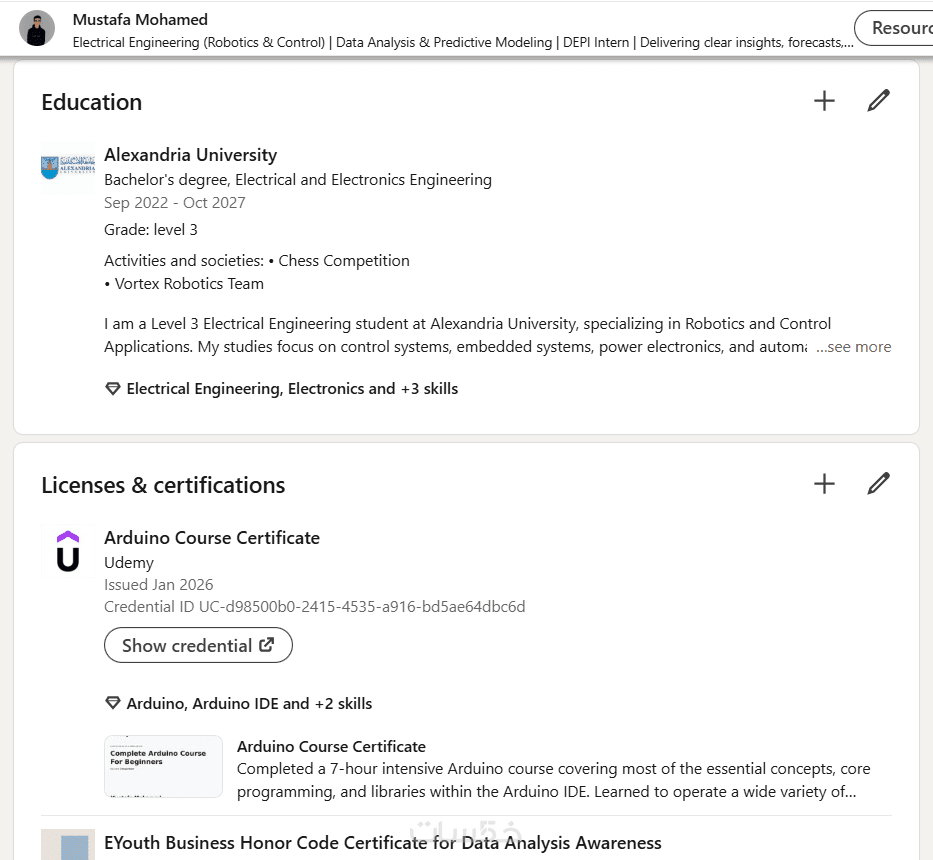Show Electrical Engineering, Electronics and +3 skills
933x860 pixels.
292,389
